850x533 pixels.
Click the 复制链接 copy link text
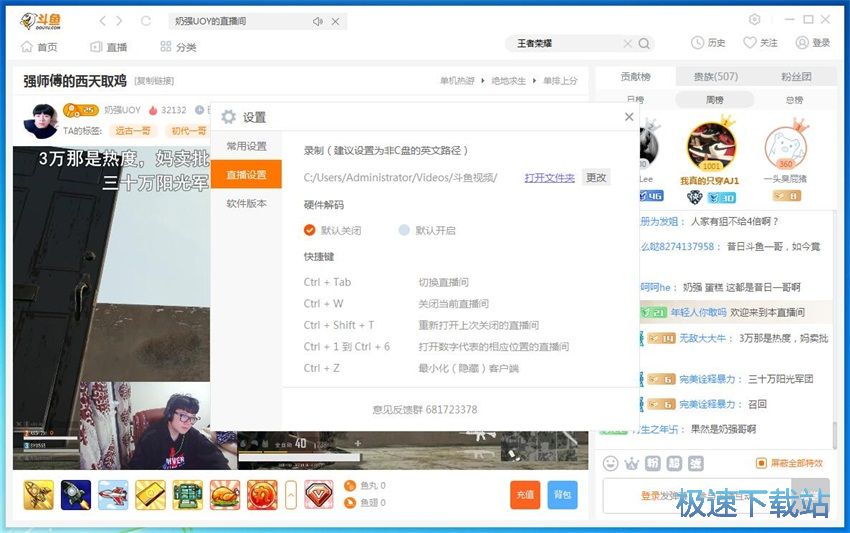click(x=154, y=81)
